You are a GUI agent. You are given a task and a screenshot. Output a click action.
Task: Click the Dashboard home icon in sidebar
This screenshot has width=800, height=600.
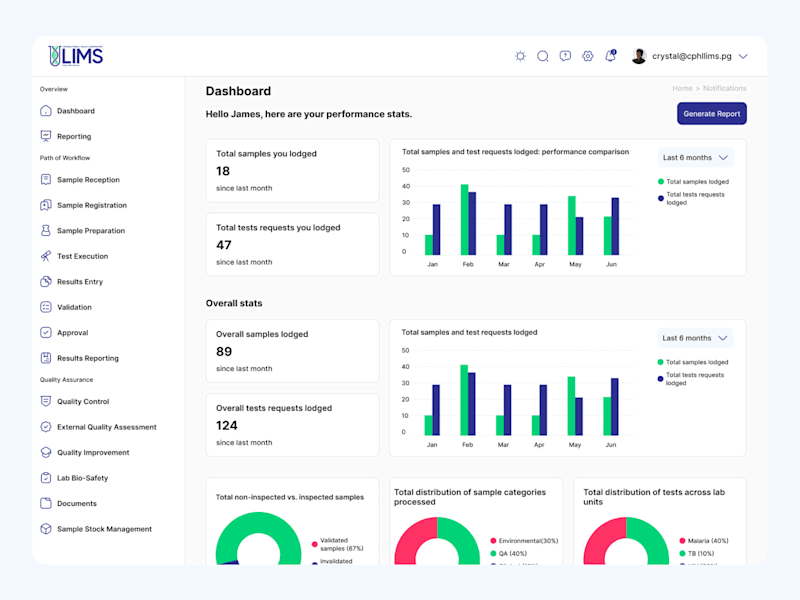point(46,111)
